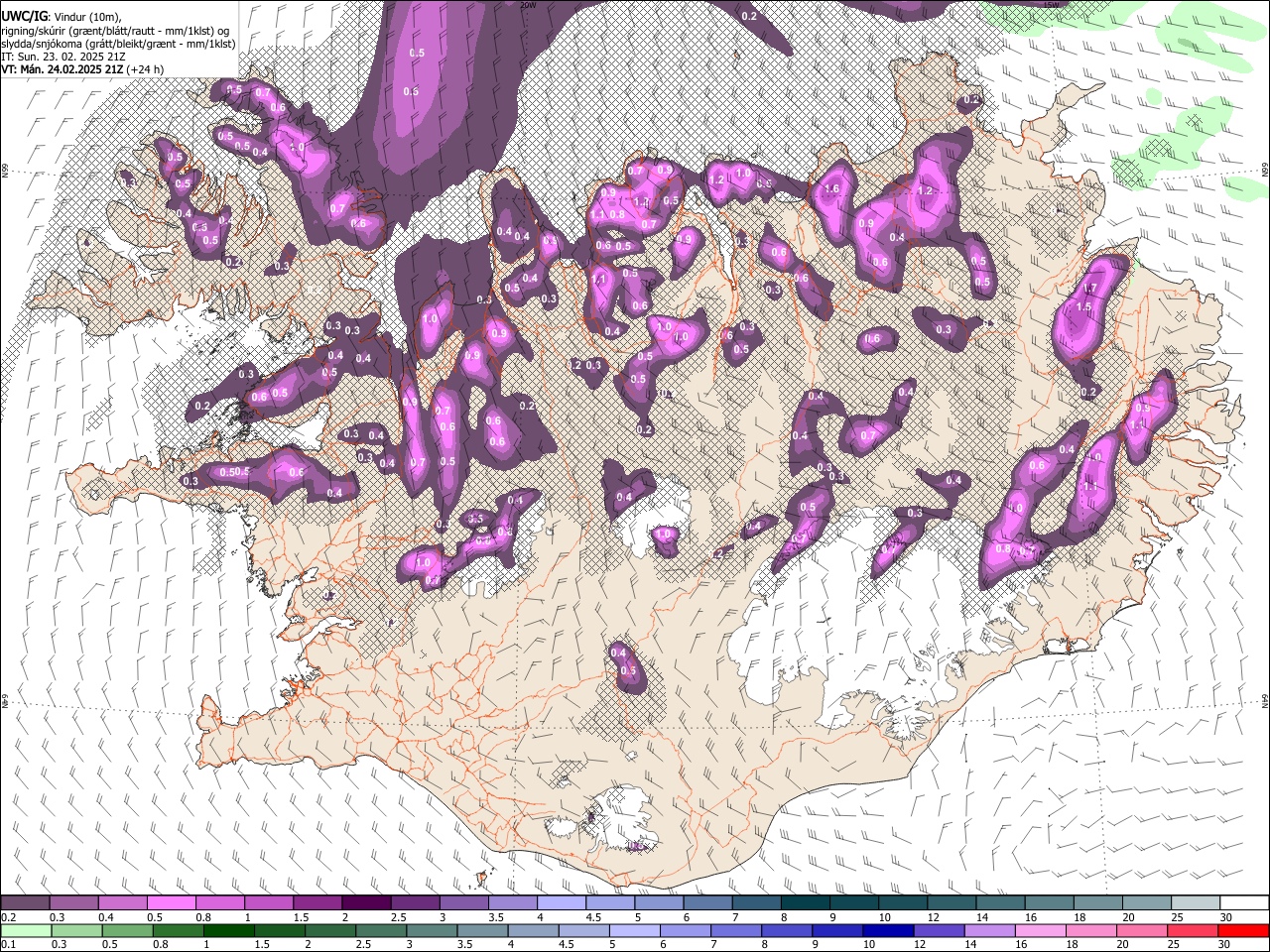Click the 'UWC/IG: Vindur (10m),' title text
1270x952 pixels.
coord(62,17)
